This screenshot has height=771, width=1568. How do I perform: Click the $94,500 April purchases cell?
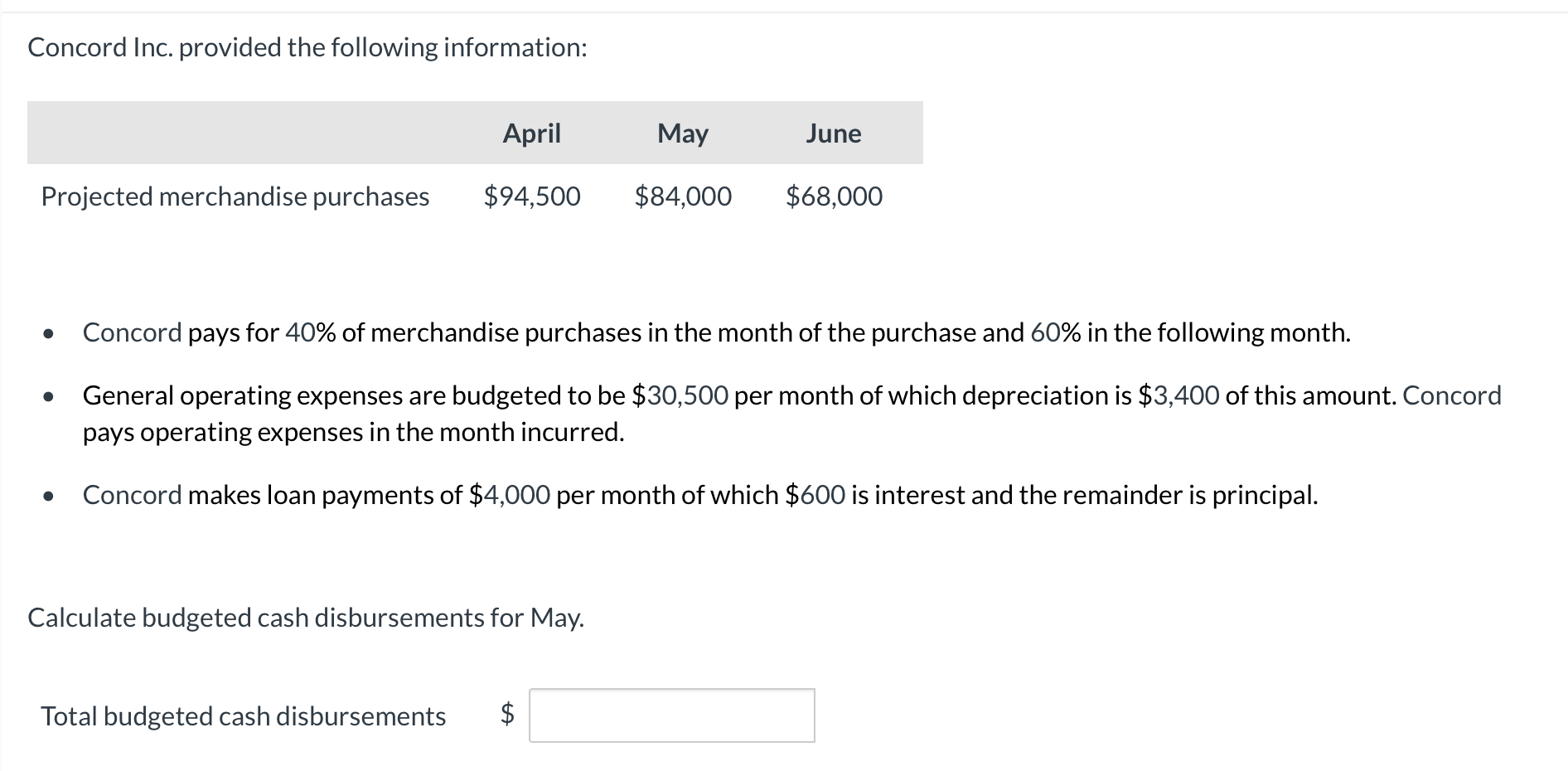point(532,196)
